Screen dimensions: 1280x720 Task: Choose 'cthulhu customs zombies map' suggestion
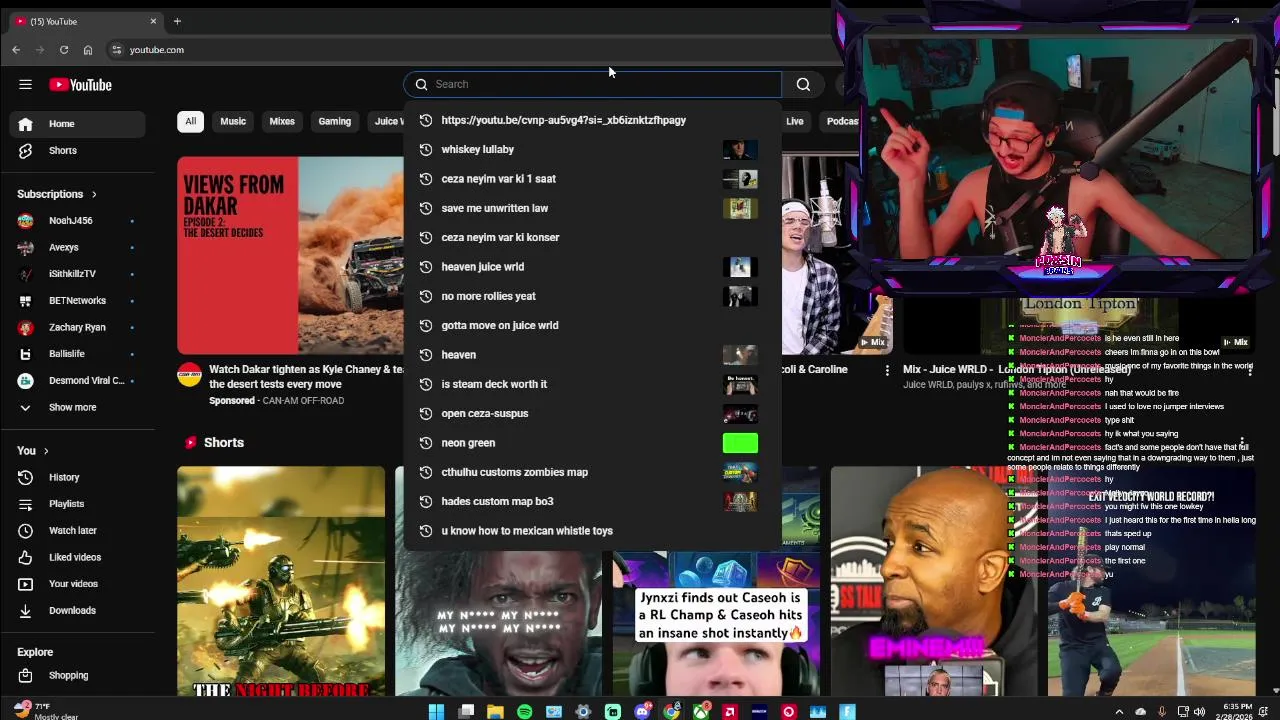593,472
